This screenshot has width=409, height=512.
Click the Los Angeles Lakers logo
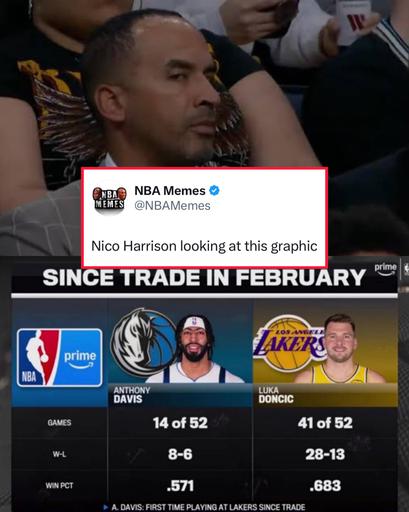click(288, 344)
